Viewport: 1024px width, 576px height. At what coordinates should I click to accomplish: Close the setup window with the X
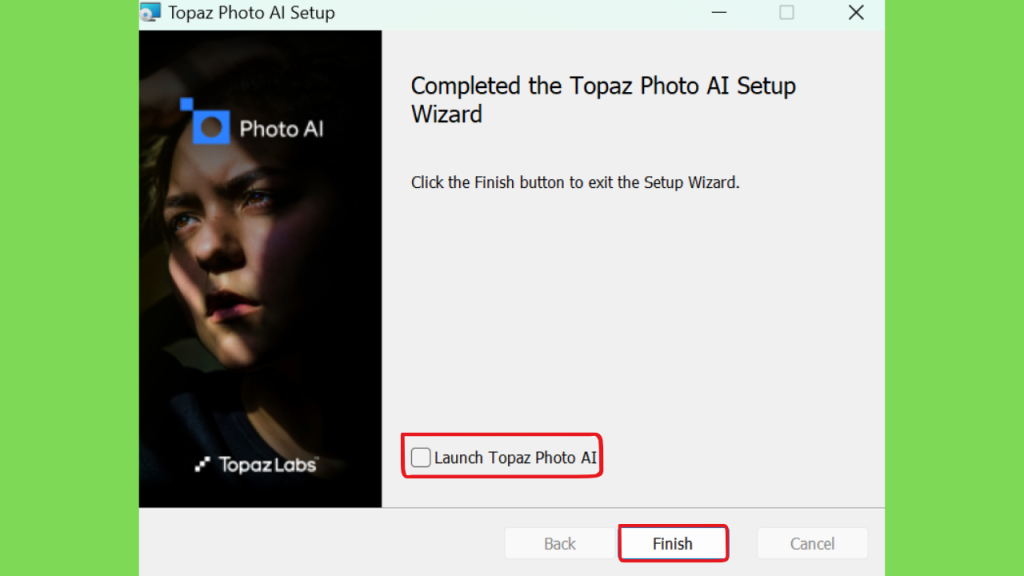pos(856,13)
